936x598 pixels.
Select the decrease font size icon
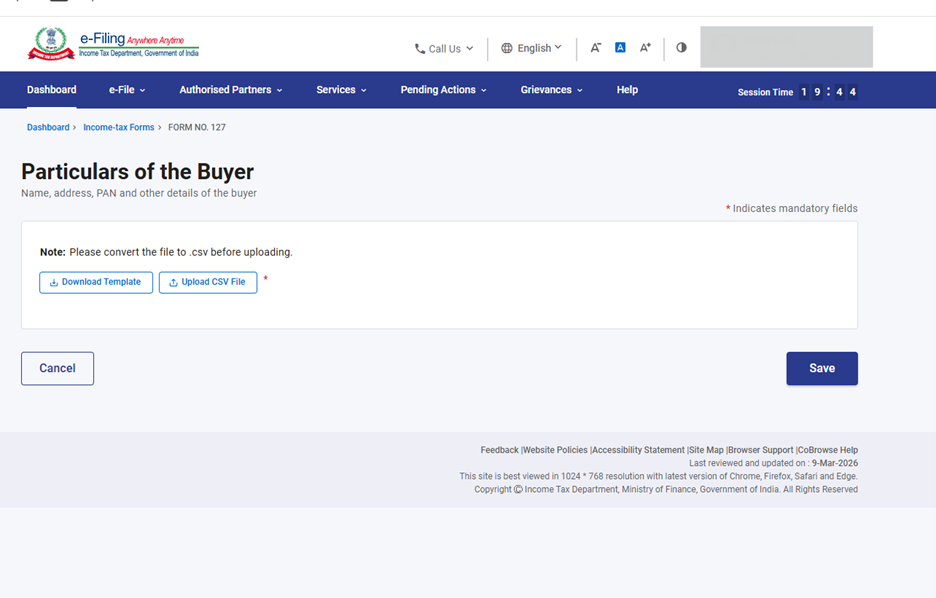point(596,47)
